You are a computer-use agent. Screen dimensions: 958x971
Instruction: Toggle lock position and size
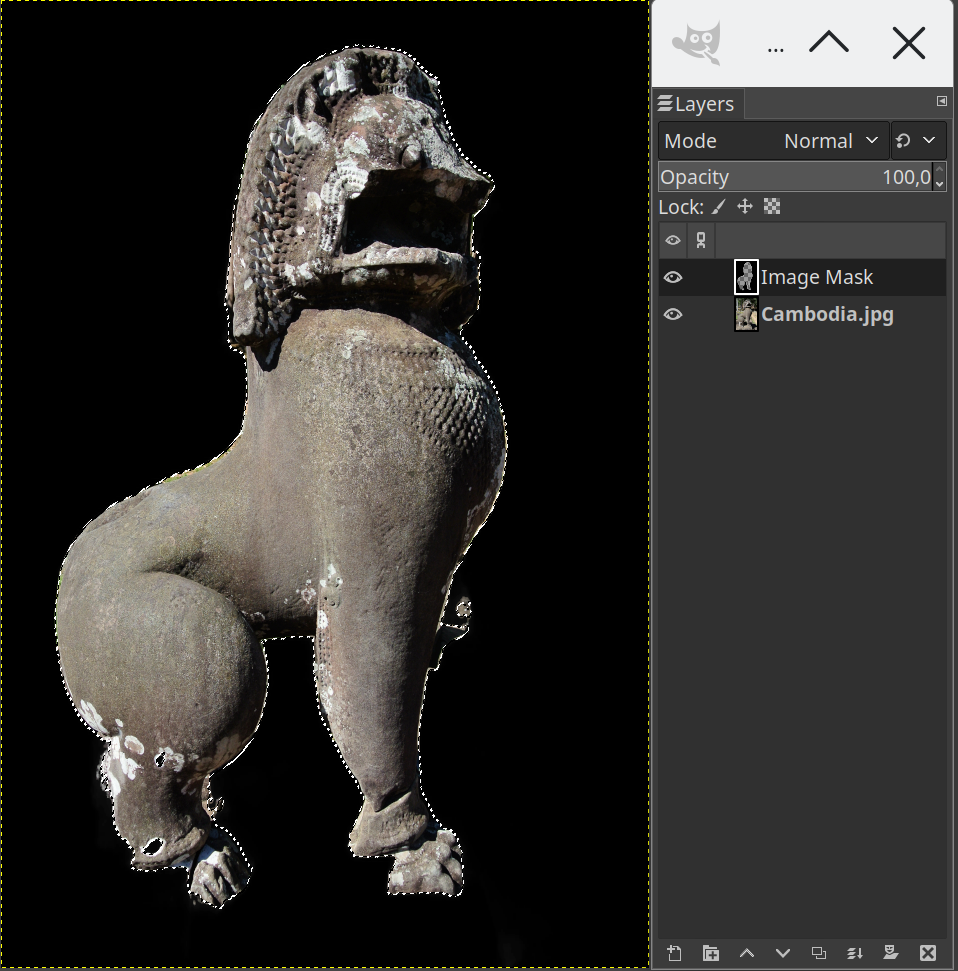tap(745, 207)
